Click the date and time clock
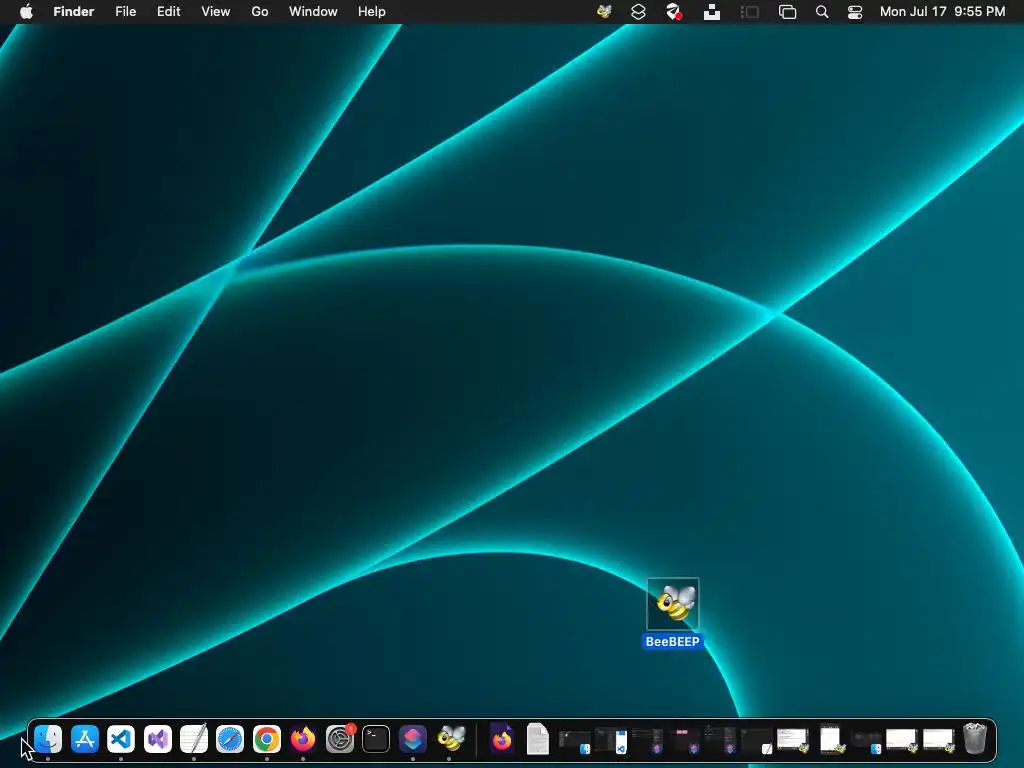This screenshot has width=1024, height=768. [942, 12]
